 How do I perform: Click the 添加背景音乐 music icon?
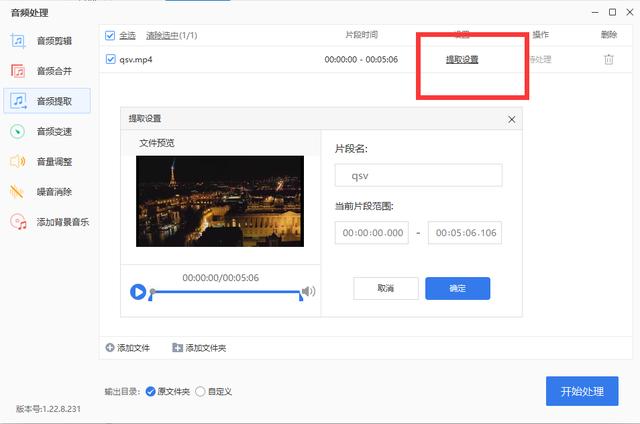(x=18, y=222)
